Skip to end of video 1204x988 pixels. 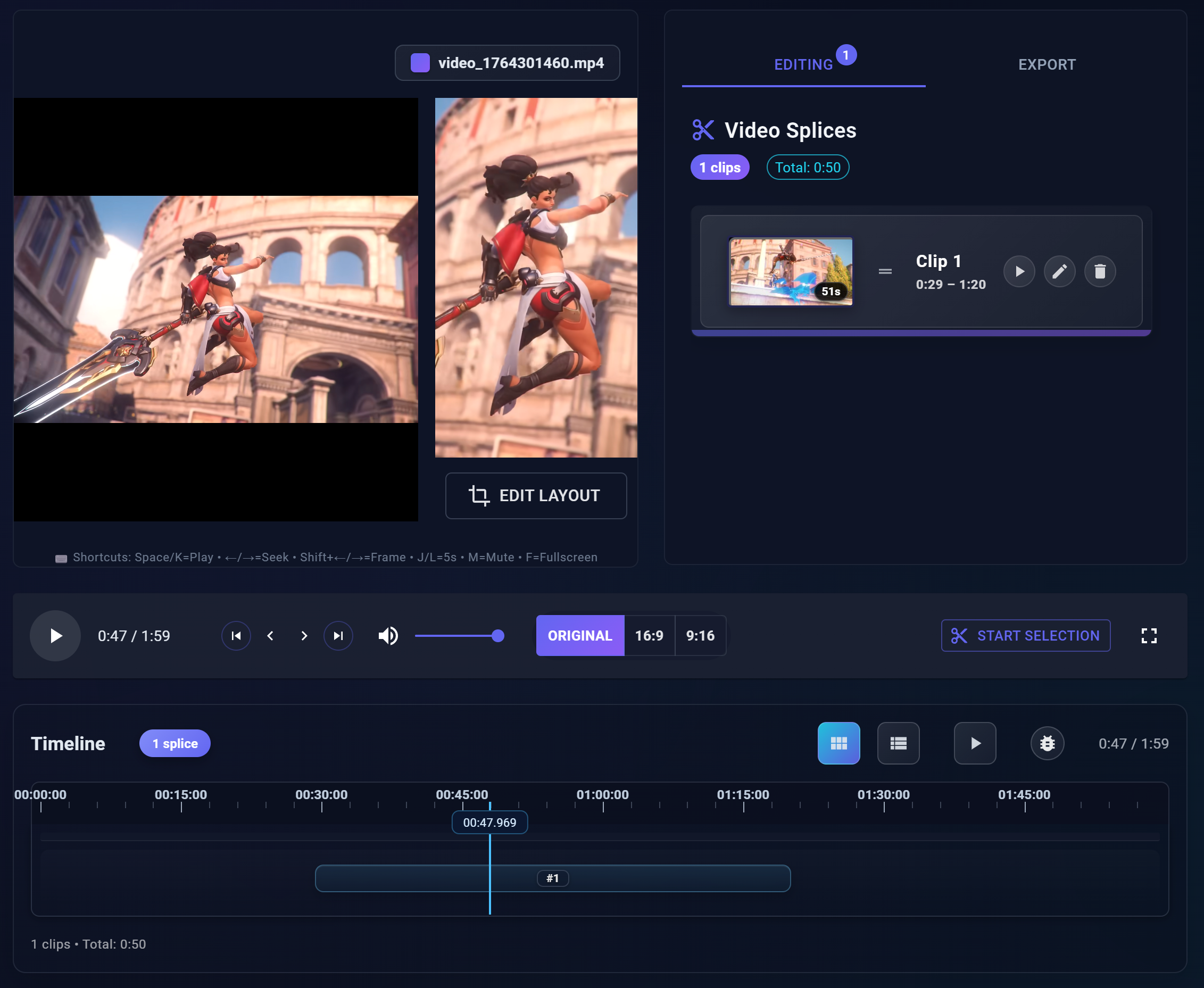(x=338, y=636)
